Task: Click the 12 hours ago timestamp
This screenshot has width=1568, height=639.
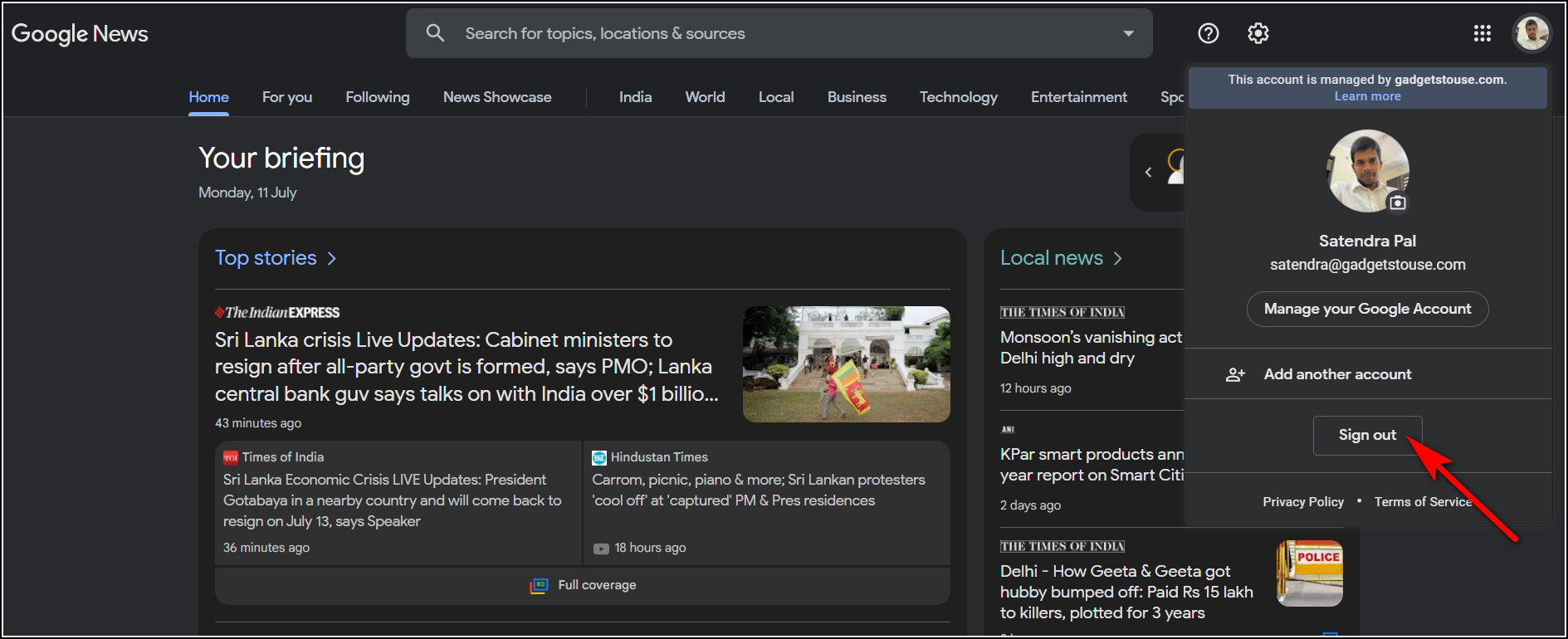Action: pyautogui.click(x=1035, y=388)
